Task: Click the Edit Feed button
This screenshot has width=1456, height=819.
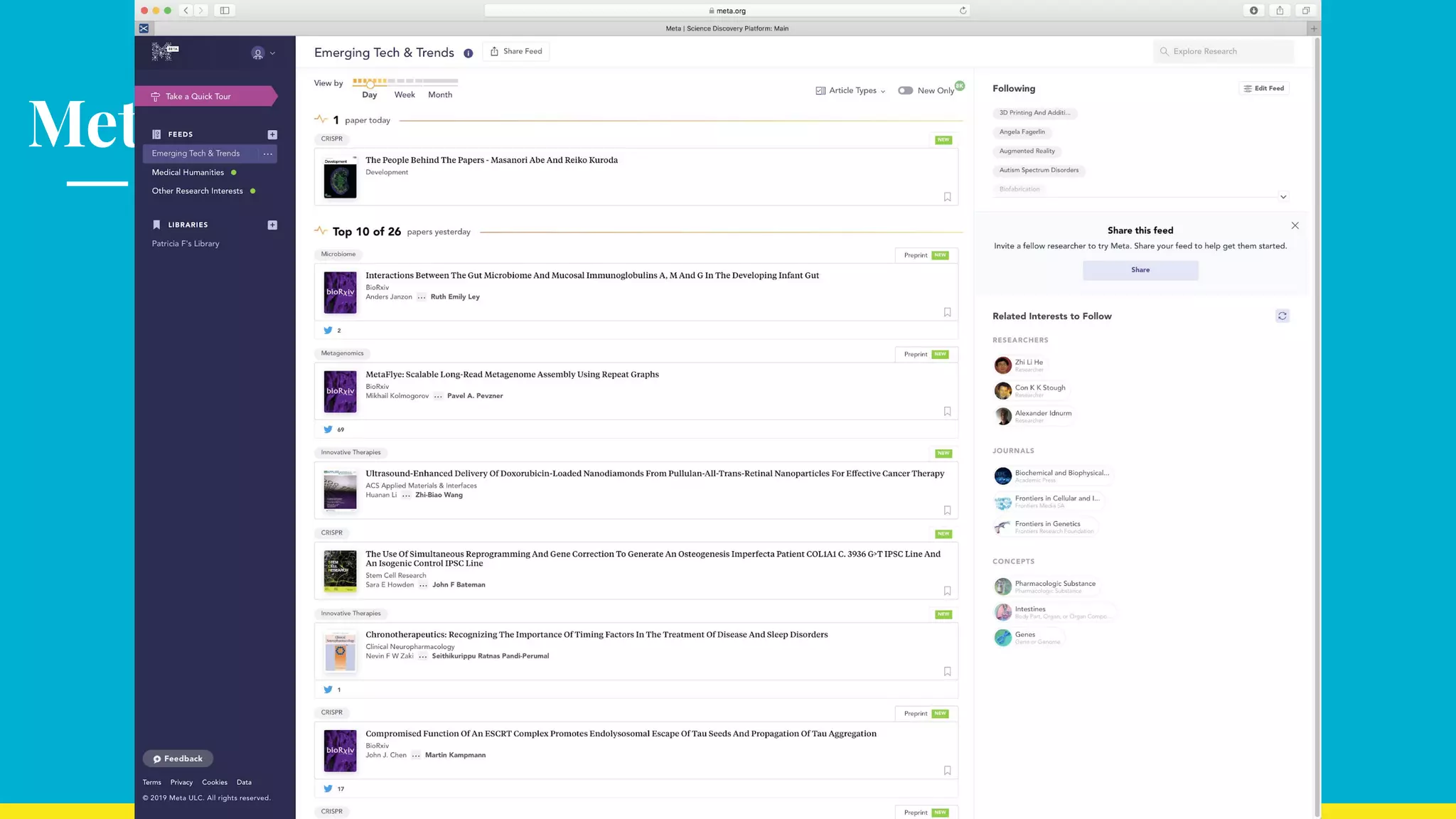Action: click(x=1263, y=88)
